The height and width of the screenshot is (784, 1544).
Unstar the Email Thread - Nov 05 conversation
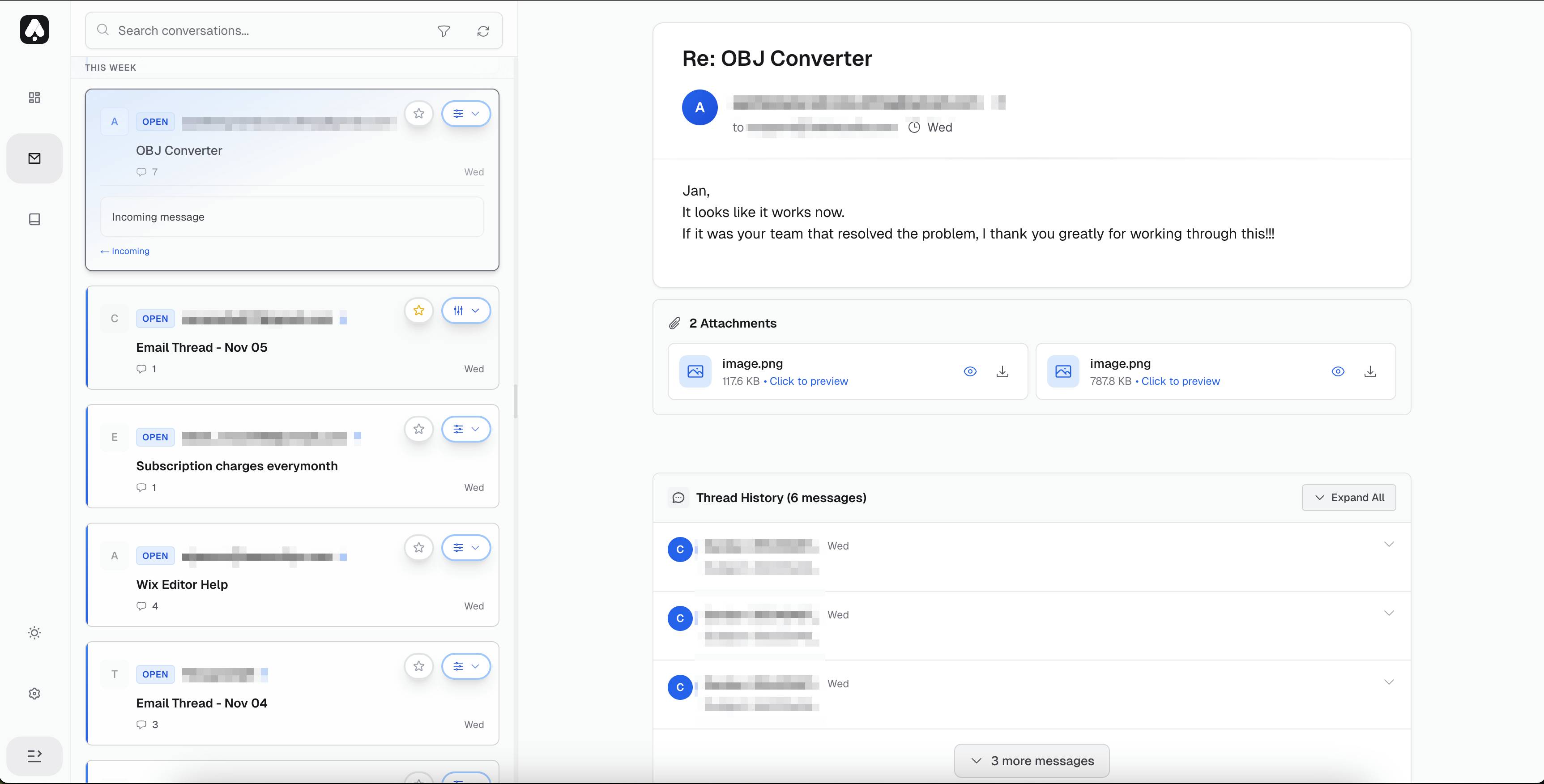[419, 311]
